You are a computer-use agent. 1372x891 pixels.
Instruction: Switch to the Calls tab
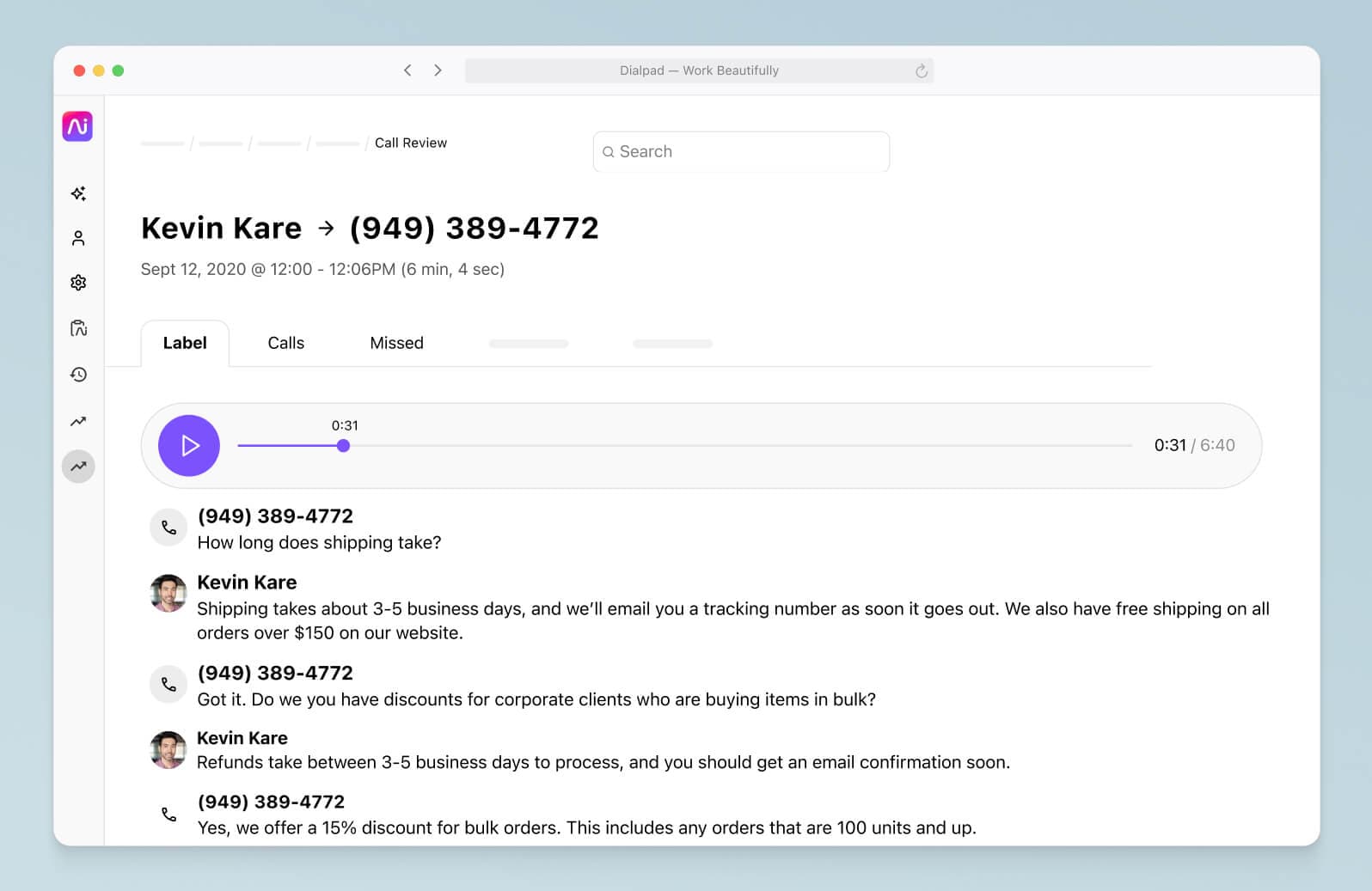coord(285,343)
